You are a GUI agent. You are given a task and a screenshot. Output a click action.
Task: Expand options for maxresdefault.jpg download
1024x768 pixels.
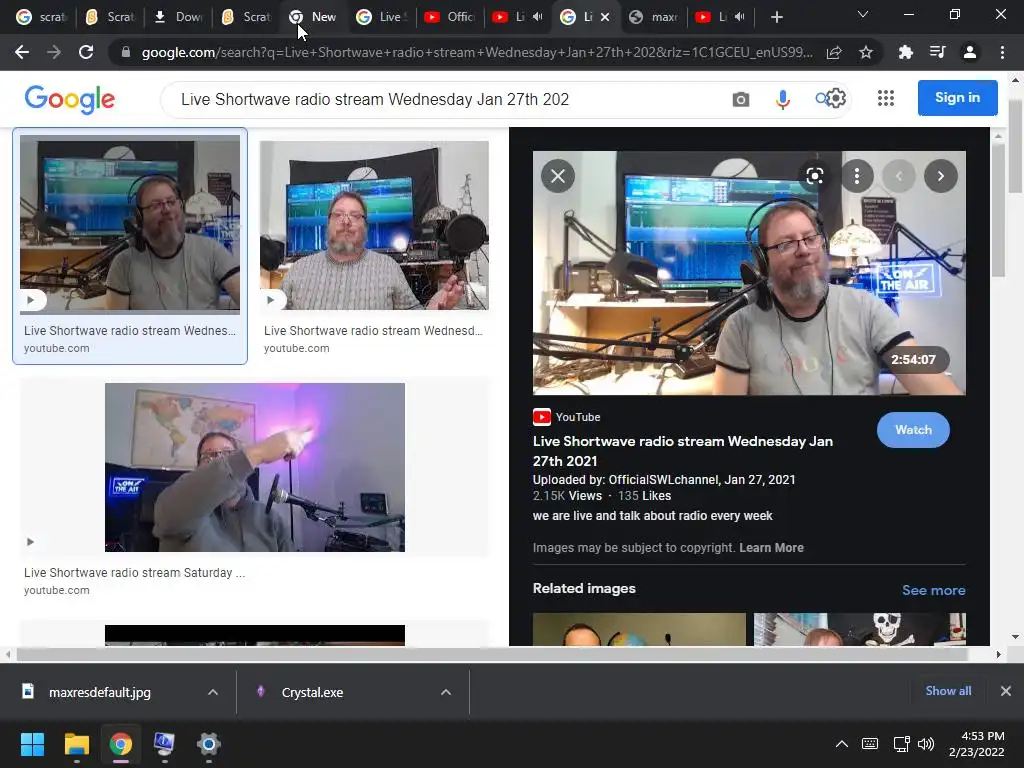click(212, 692)
